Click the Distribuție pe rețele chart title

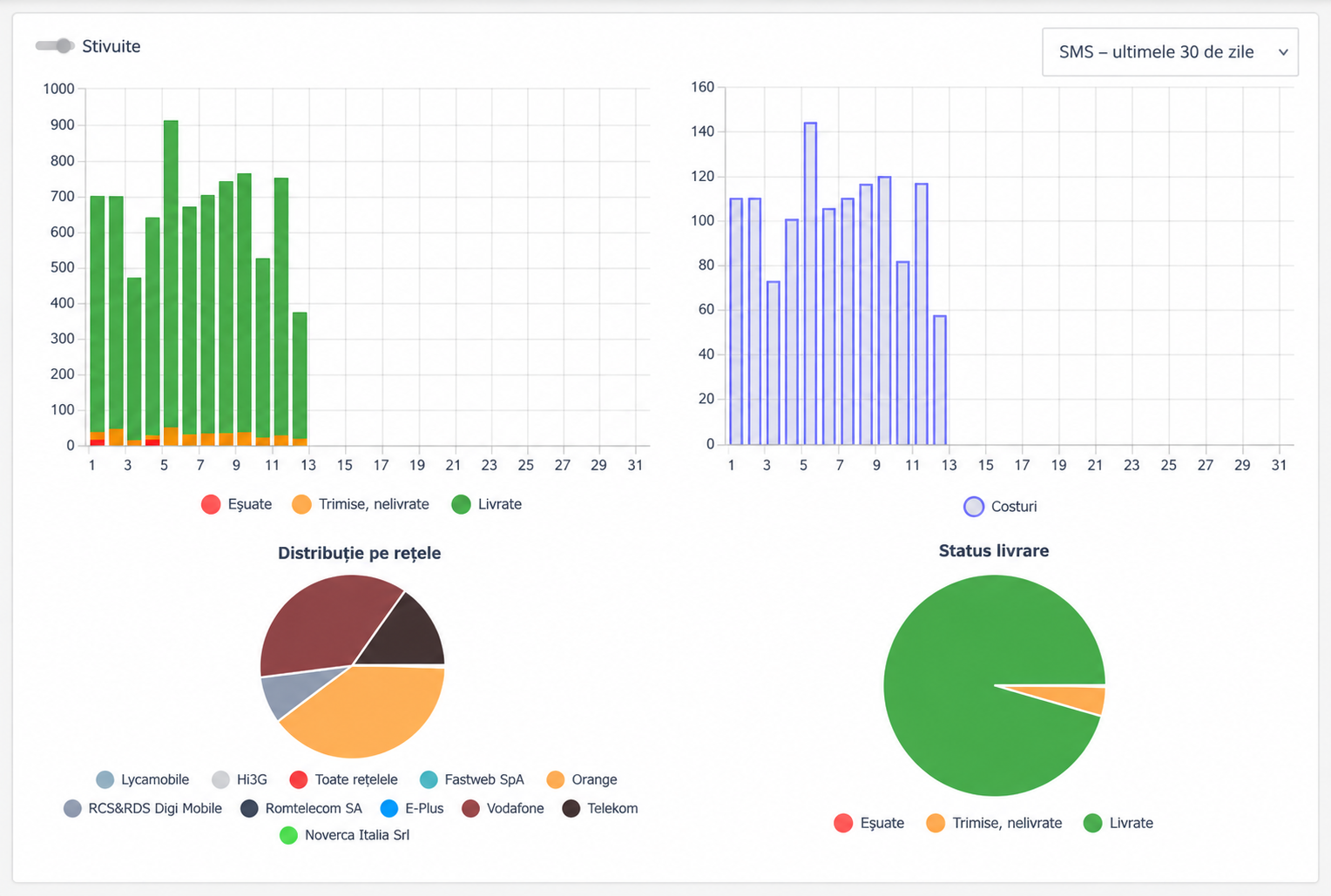pyautogui.click(x=360, y=553)
